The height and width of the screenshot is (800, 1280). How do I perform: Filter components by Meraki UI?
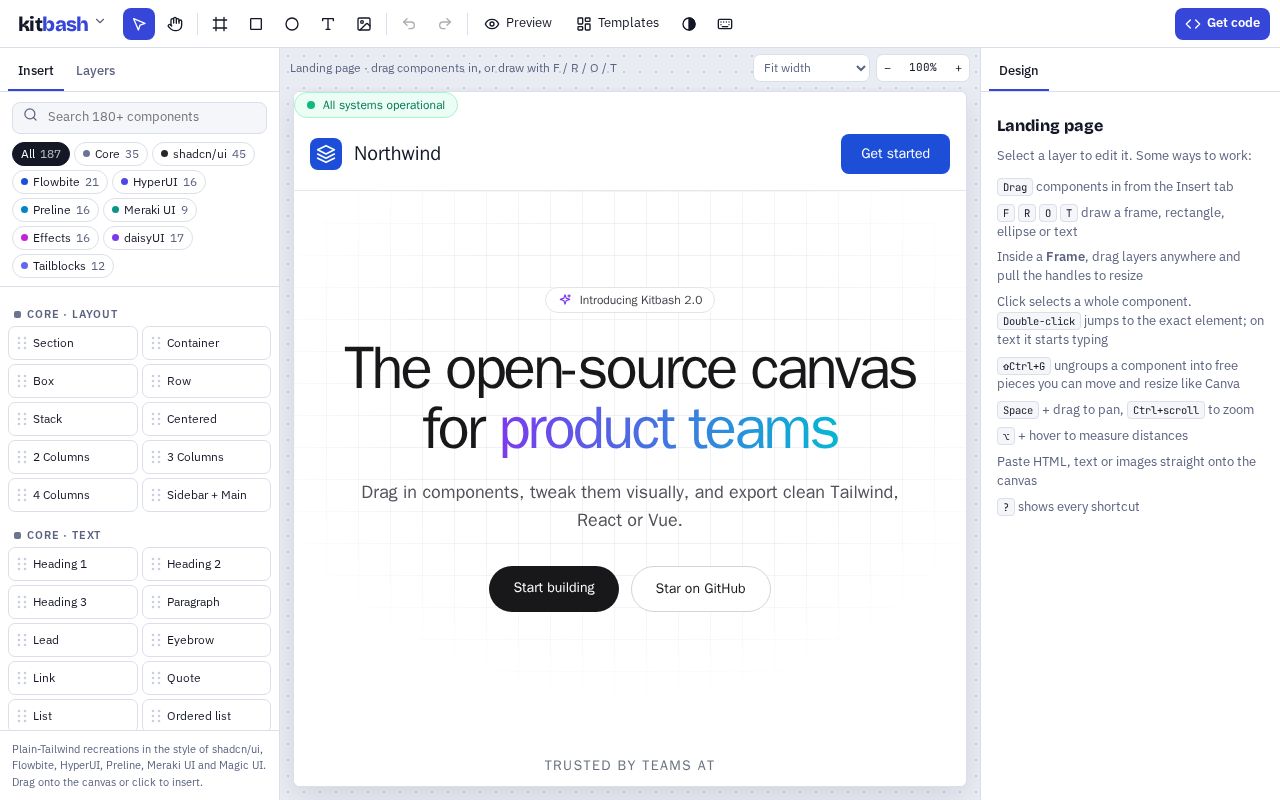(150, 210)
